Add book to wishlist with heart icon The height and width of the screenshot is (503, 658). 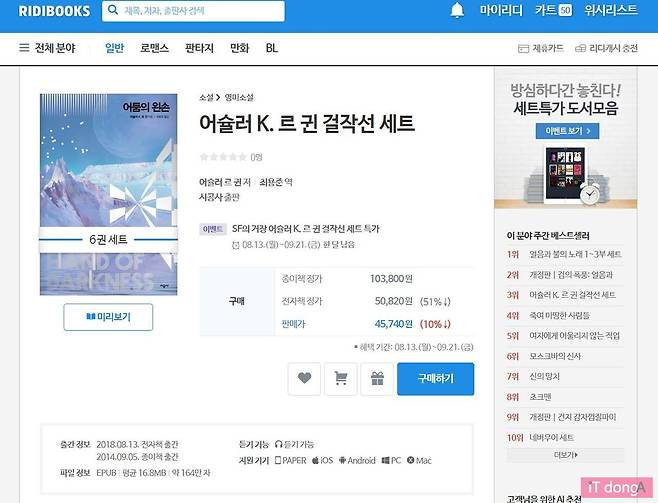click(304, 379)
